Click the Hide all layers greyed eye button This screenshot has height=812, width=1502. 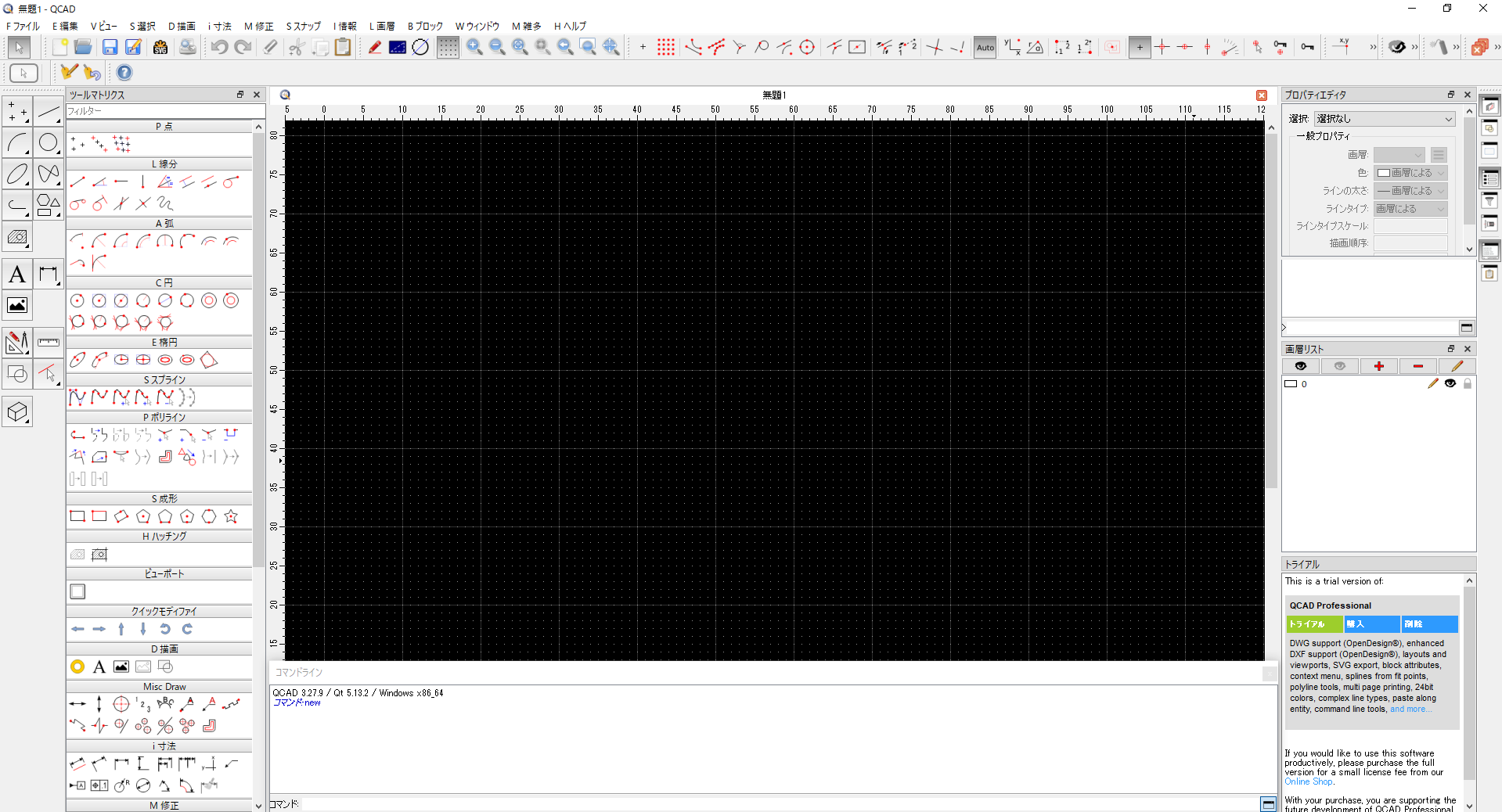click(1339, 366)
